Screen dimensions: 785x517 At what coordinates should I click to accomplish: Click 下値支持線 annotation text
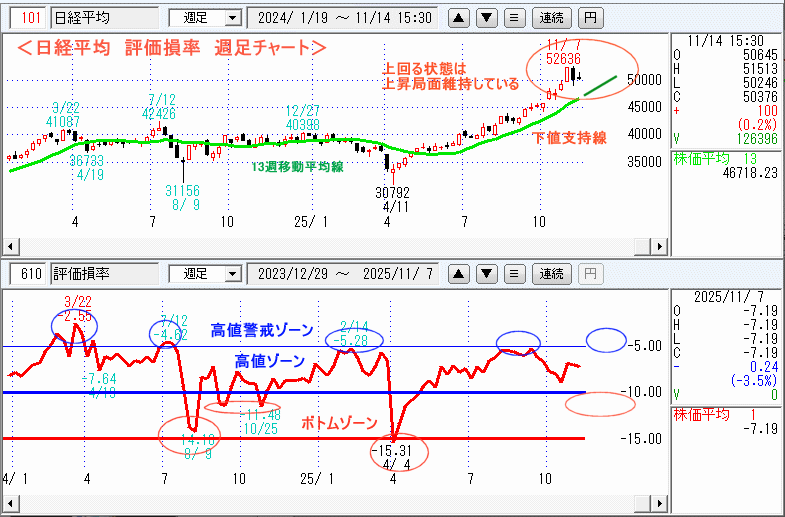coord(569,138)
